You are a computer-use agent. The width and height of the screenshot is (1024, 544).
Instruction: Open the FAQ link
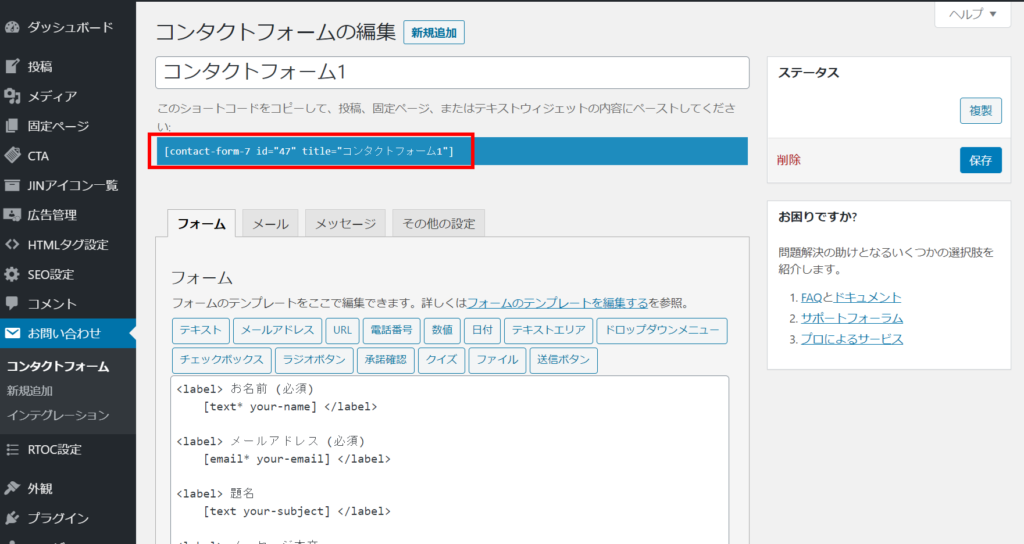(x=811, y=298)
